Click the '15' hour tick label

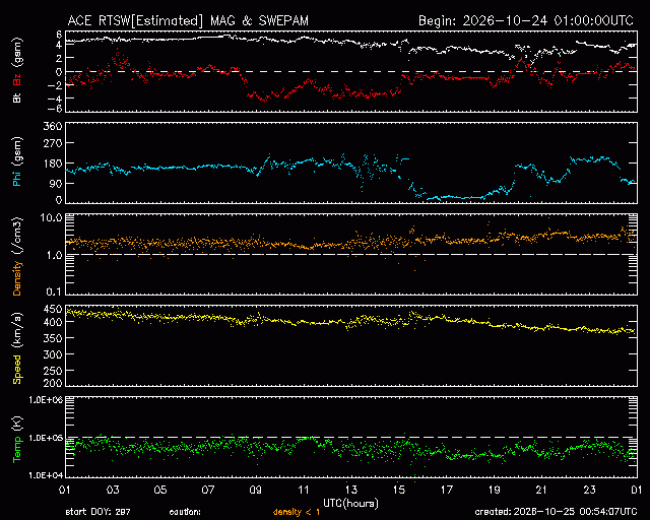pos(399,490)
